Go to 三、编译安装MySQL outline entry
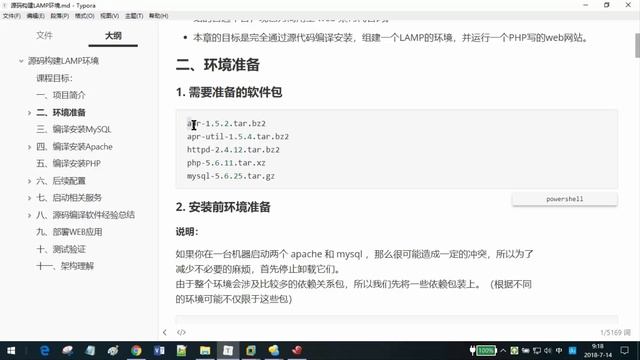640x360 pixels. [x=74, y=129]
